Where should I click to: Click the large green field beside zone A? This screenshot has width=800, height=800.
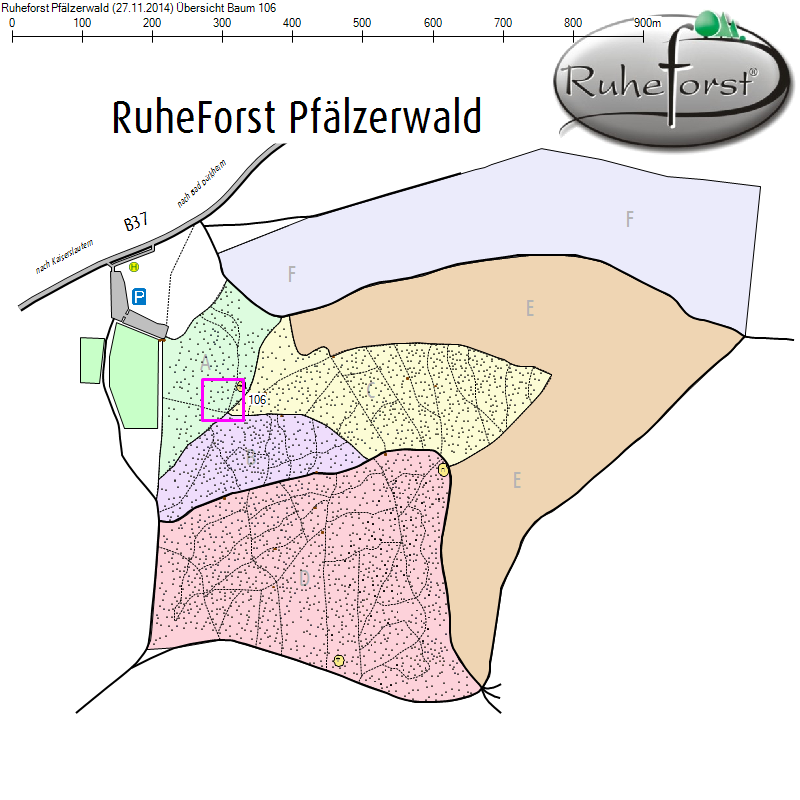(x=134, y=377)
